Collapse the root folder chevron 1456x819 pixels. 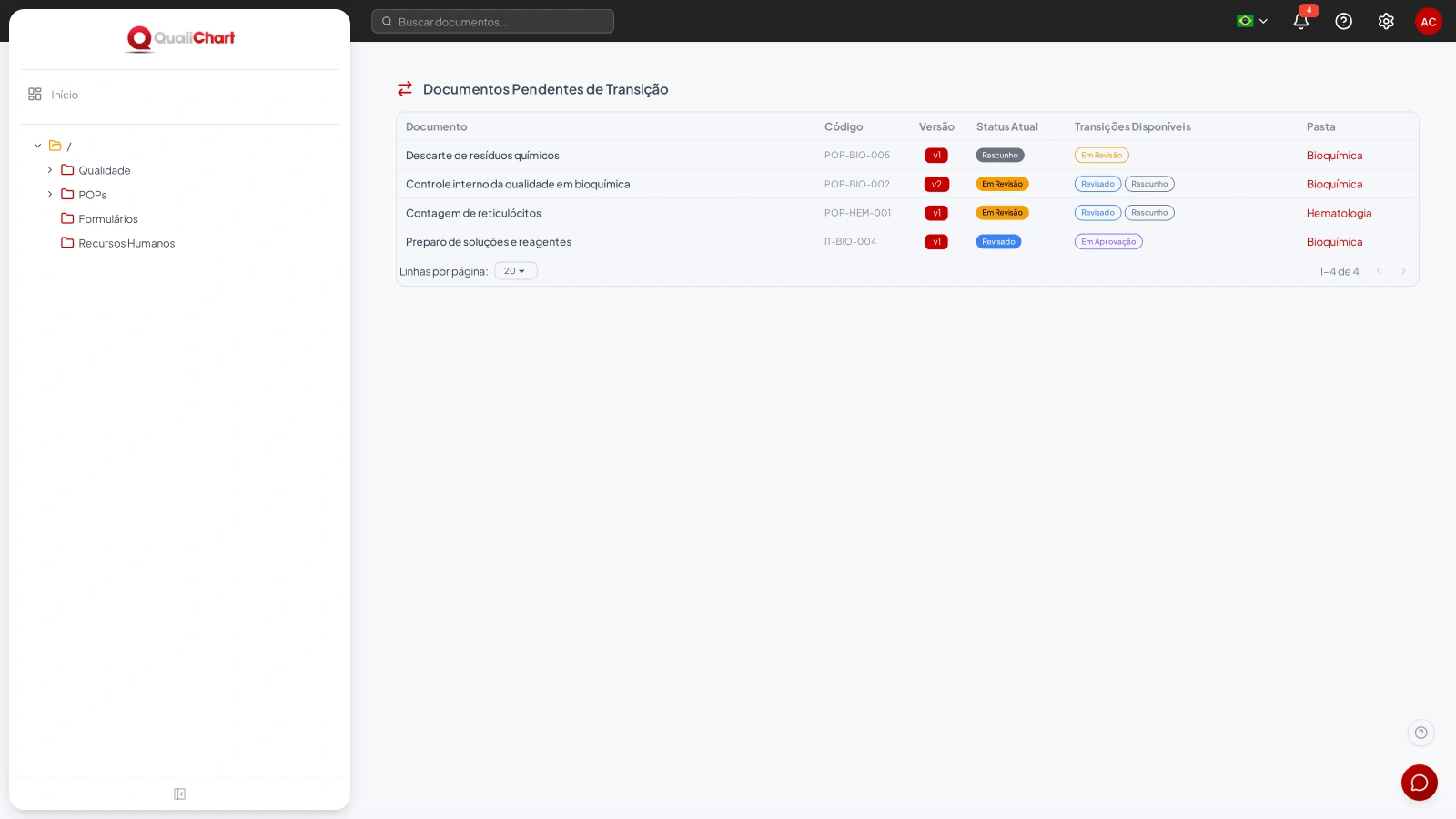[x=38, y=146]
